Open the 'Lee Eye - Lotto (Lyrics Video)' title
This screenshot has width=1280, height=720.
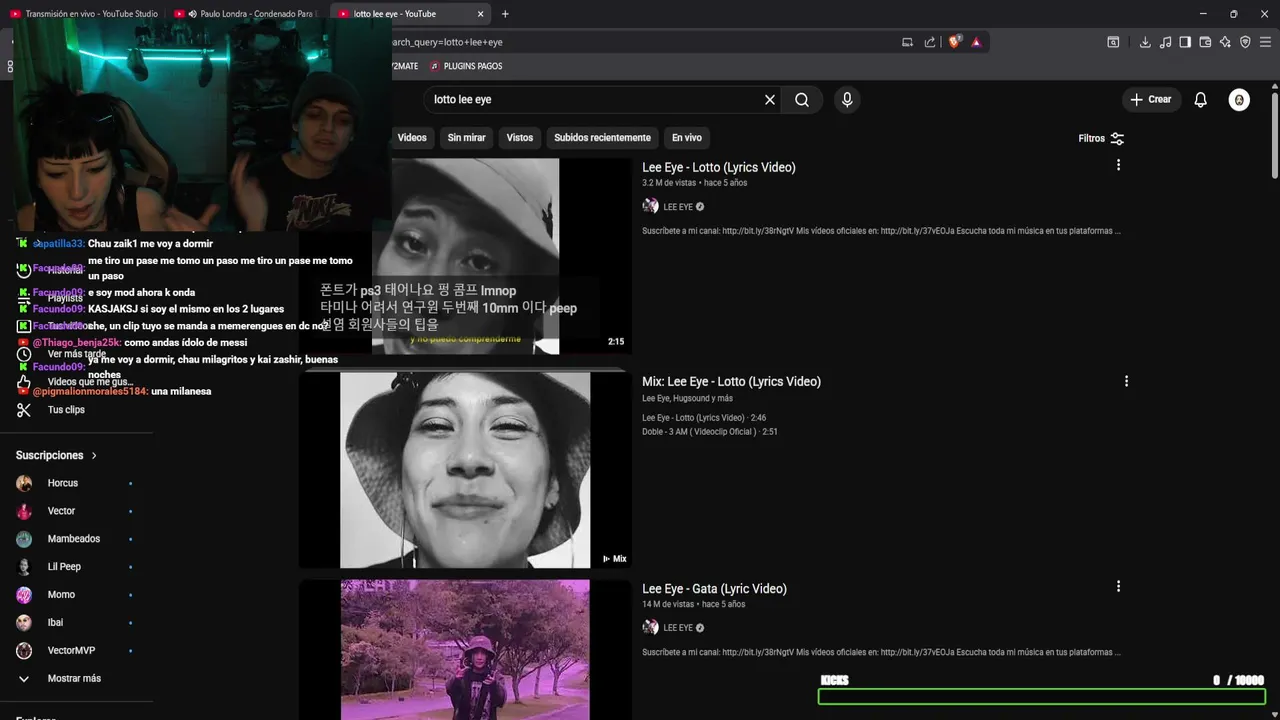[x=719, y=167]
